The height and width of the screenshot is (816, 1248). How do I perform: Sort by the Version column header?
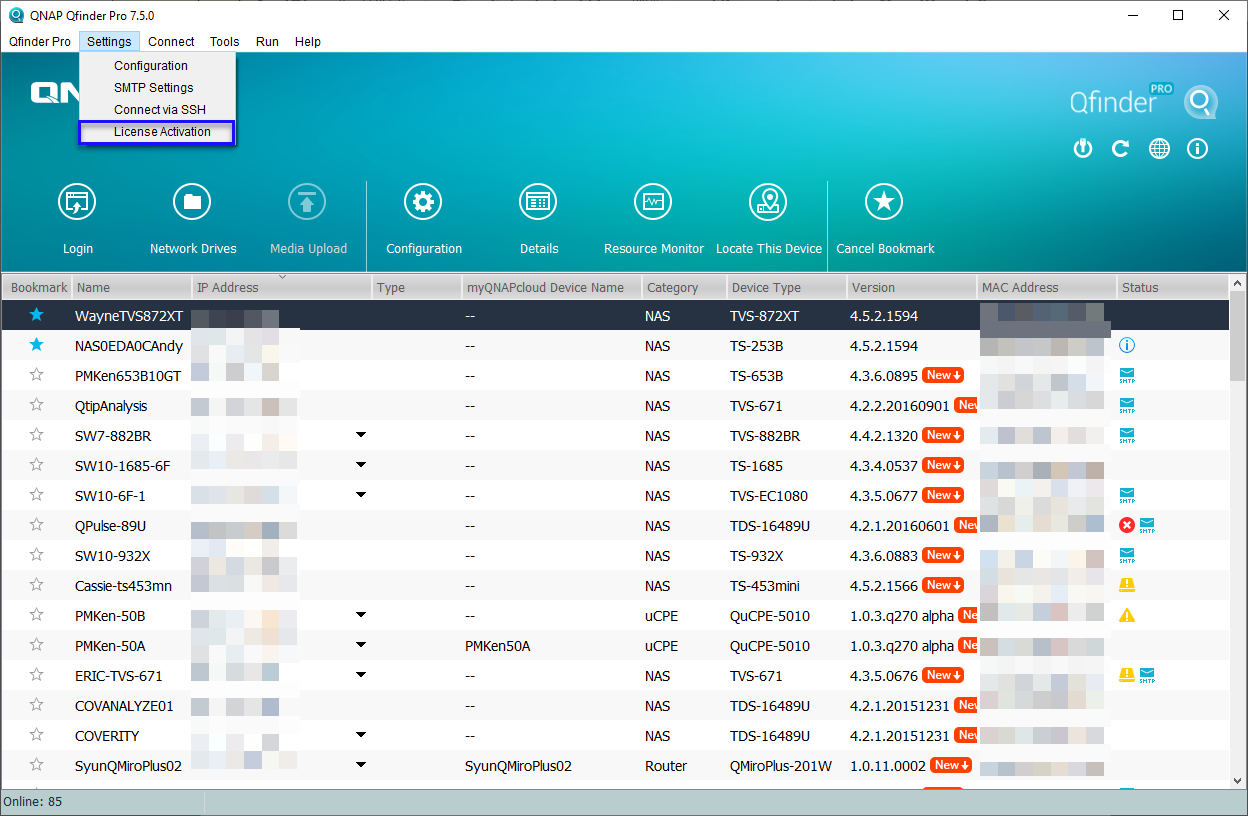[x=912, y=287]
